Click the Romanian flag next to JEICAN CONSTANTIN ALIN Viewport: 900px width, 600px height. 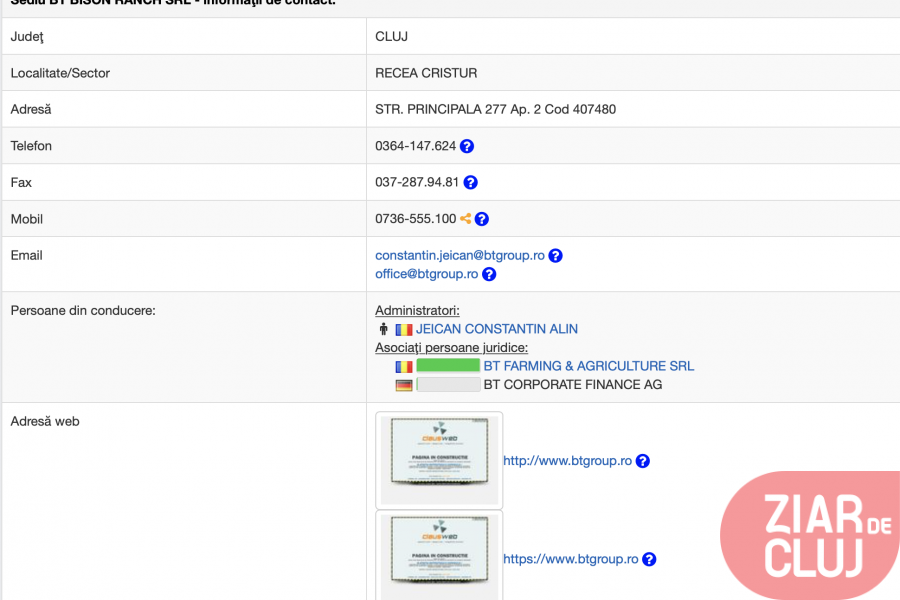point(404,330)
